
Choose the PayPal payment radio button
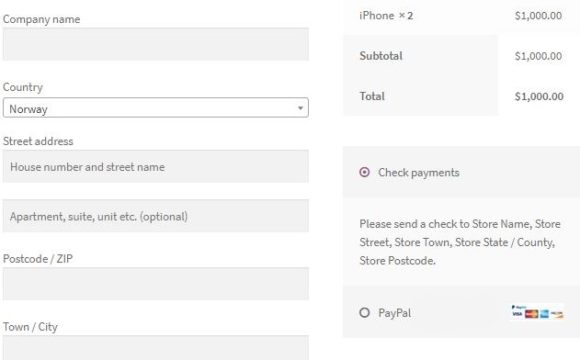coord(364,313)
